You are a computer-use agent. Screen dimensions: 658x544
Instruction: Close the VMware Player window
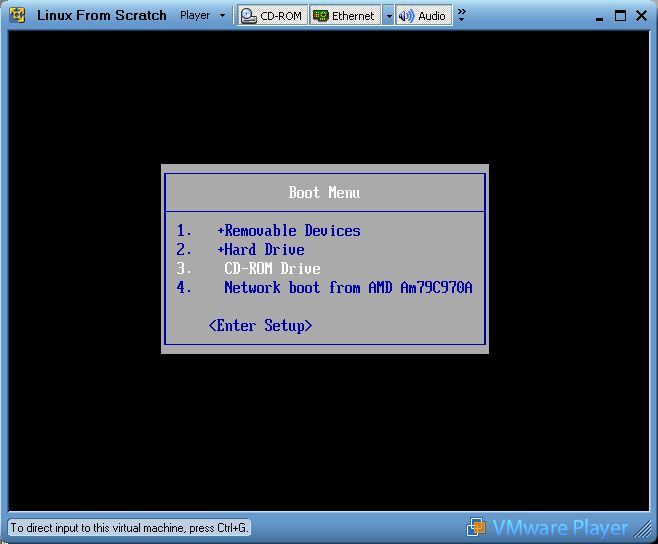[641, 16]
